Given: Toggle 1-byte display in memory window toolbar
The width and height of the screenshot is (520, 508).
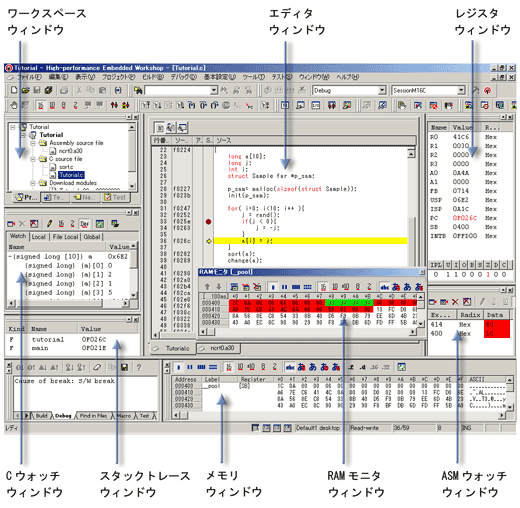Looking at the screenshot, I should click(179, 367).
